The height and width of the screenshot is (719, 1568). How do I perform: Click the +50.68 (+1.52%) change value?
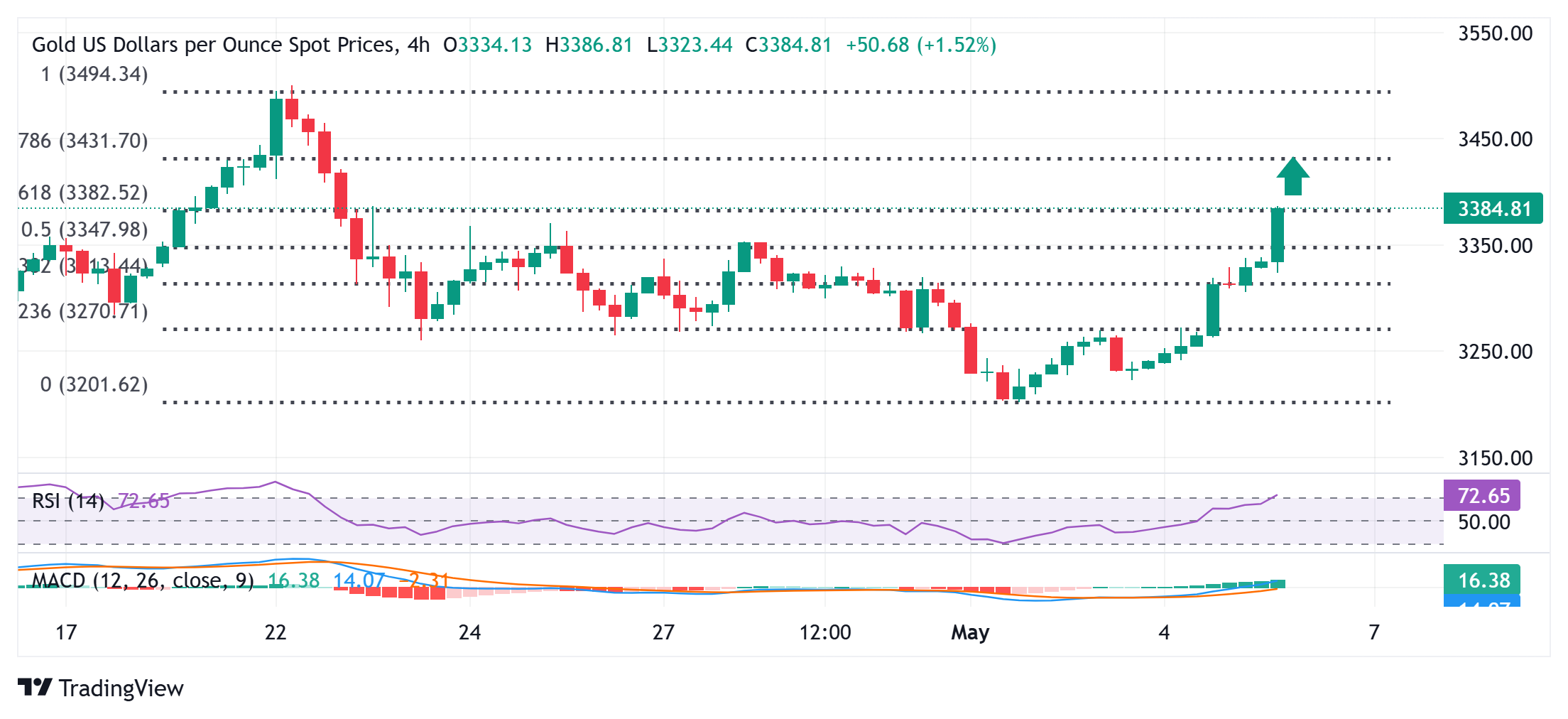coord(921,45)
